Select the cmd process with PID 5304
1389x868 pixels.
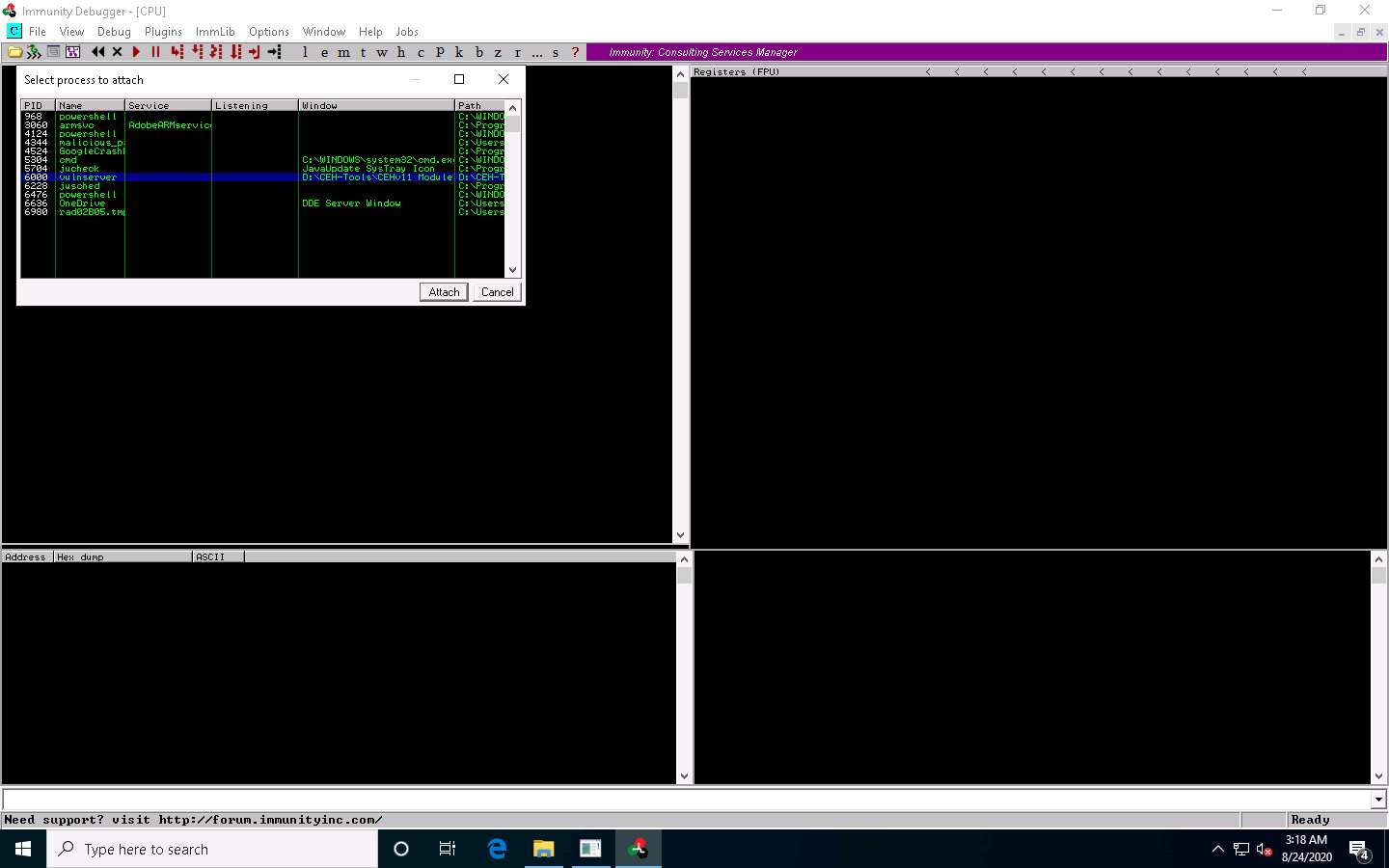(x=262, y=160)
